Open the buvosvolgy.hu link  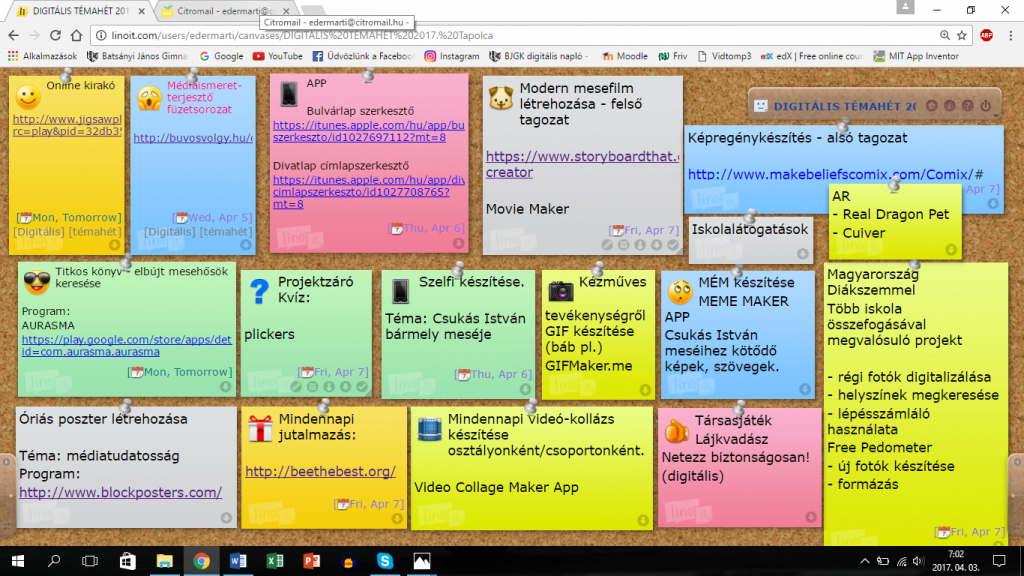pyautogui.click(x=193, y=138)
